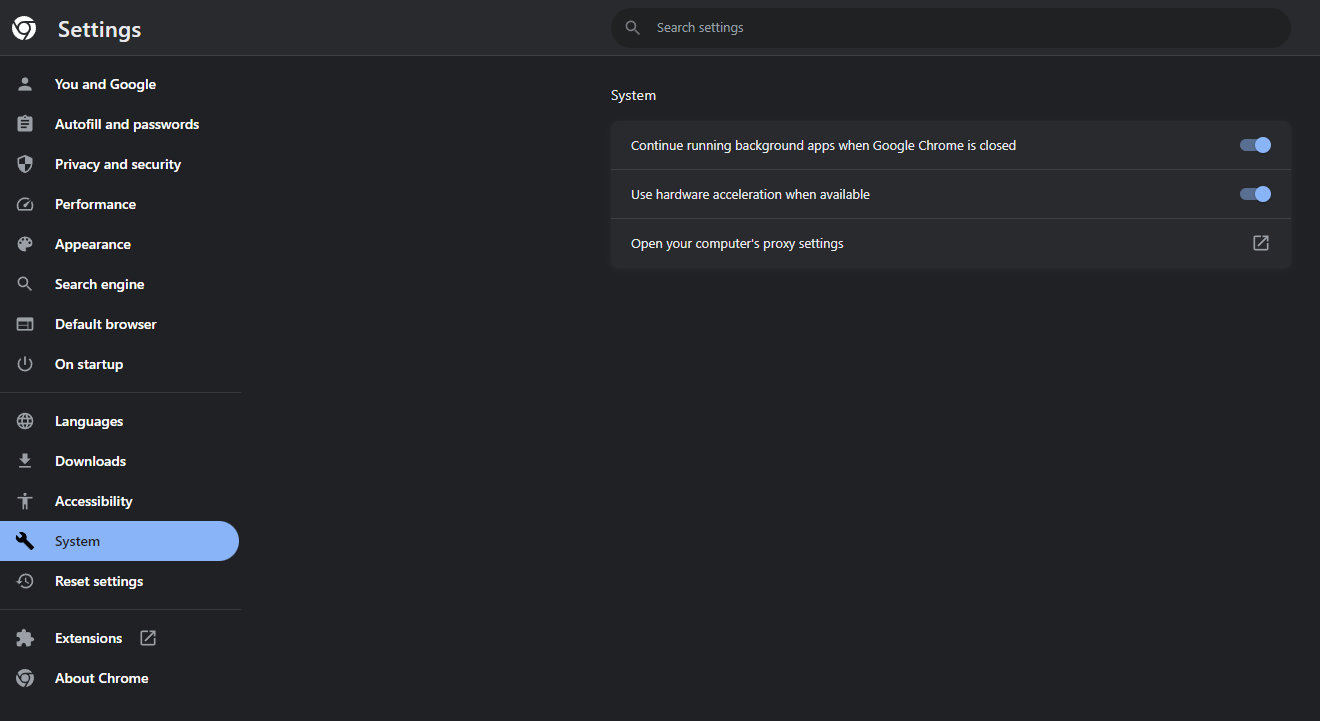Open proxy settings via external link icon
Viewport: 1320px width, 721px height.
pyautogui.click(x=1261, y=243)
